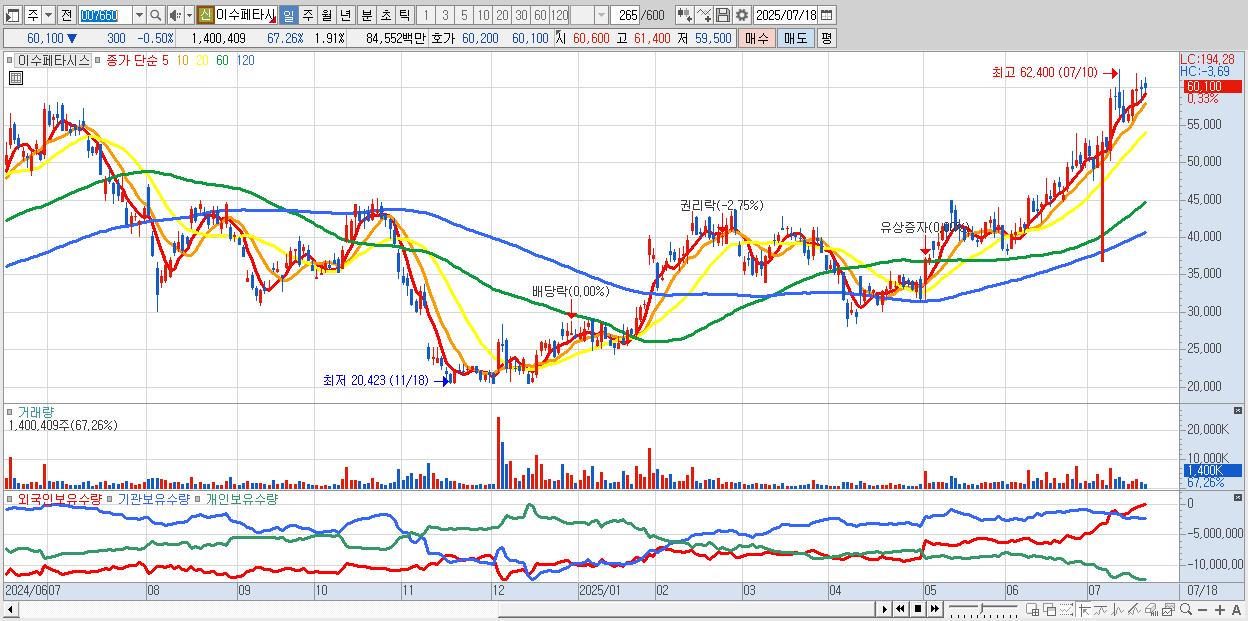The width and height of the screenshot is (1248, 621).
Task: Click fast-forward button in playback controls
Action: (935, 609)
